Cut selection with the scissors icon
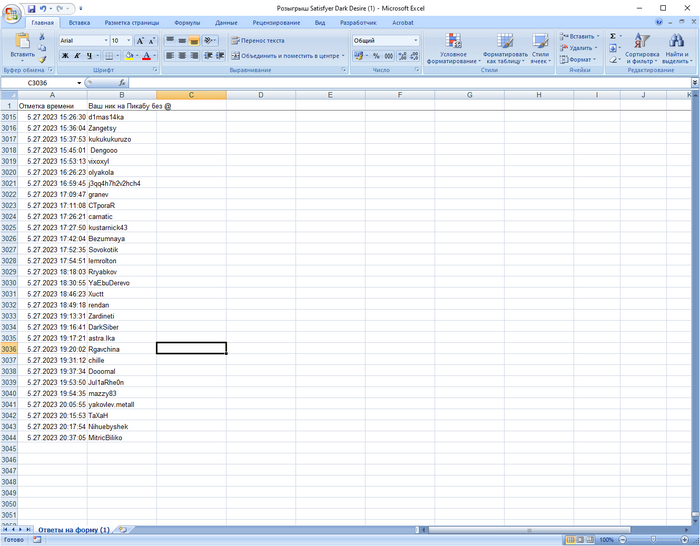The width and height of the screenshot is (700, 546). 42,37
